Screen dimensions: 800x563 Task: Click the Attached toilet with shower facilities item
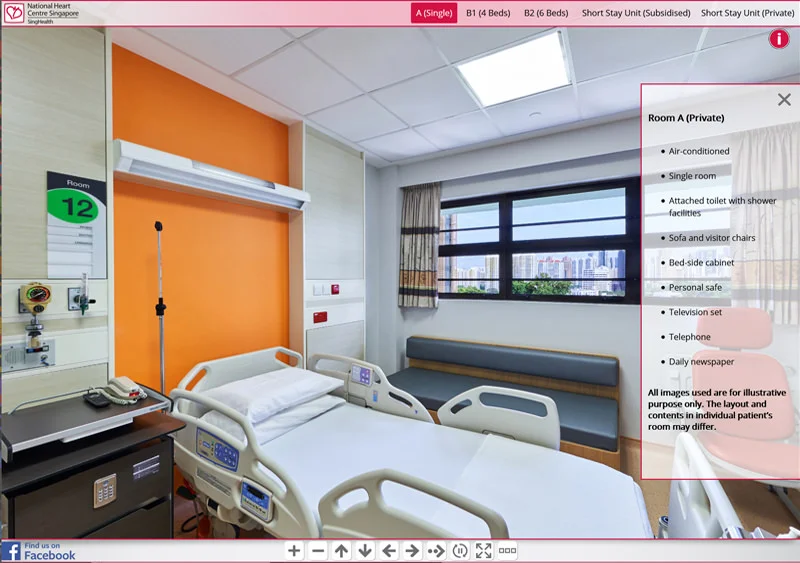(x=722, y=207)
